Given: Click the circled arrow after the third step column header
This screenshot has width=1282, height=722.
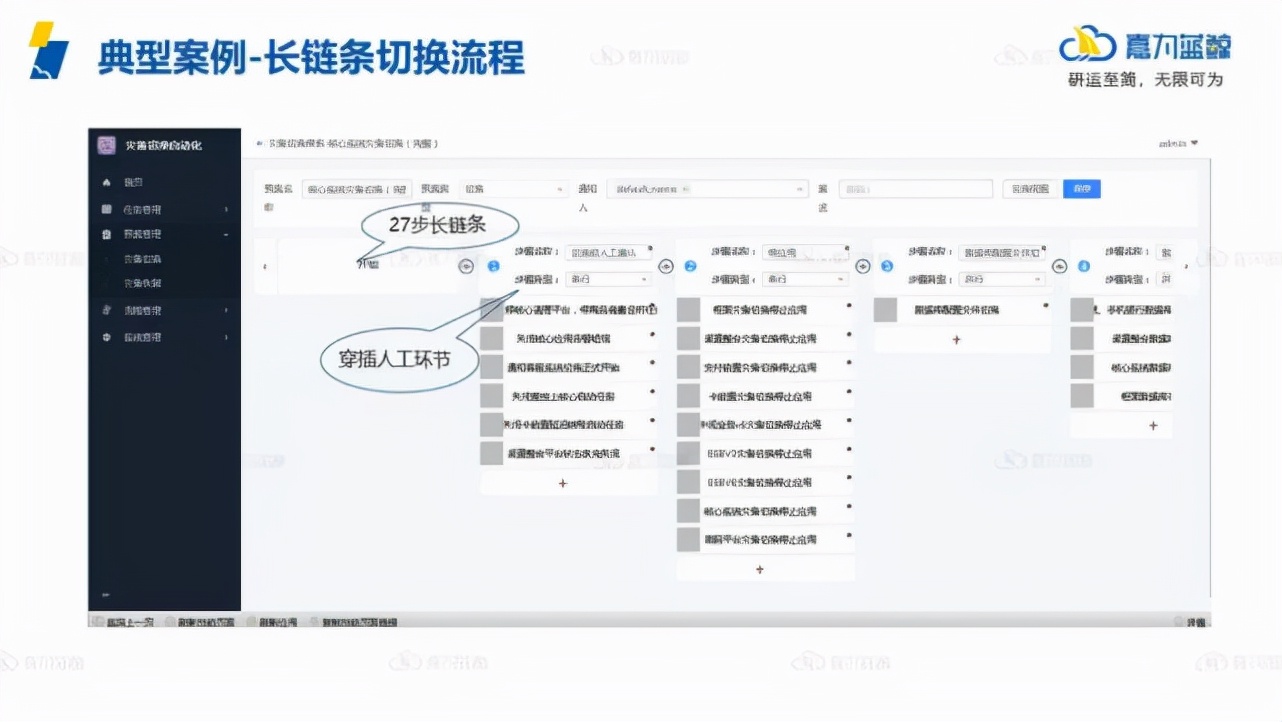Looking at the screenshot, I should 1060,266.
